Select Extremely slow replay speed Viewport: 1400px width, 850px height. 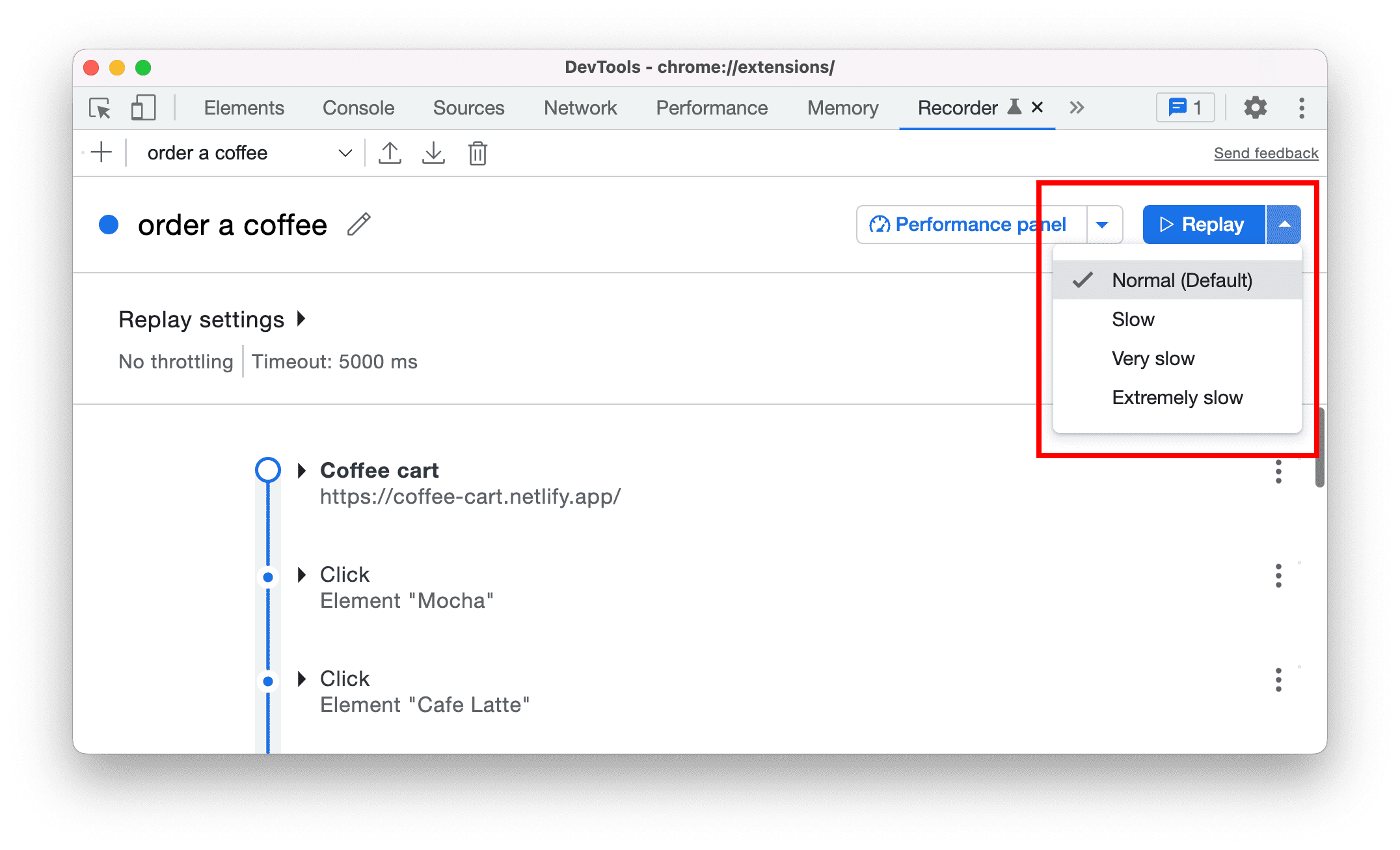point(1175,397)
